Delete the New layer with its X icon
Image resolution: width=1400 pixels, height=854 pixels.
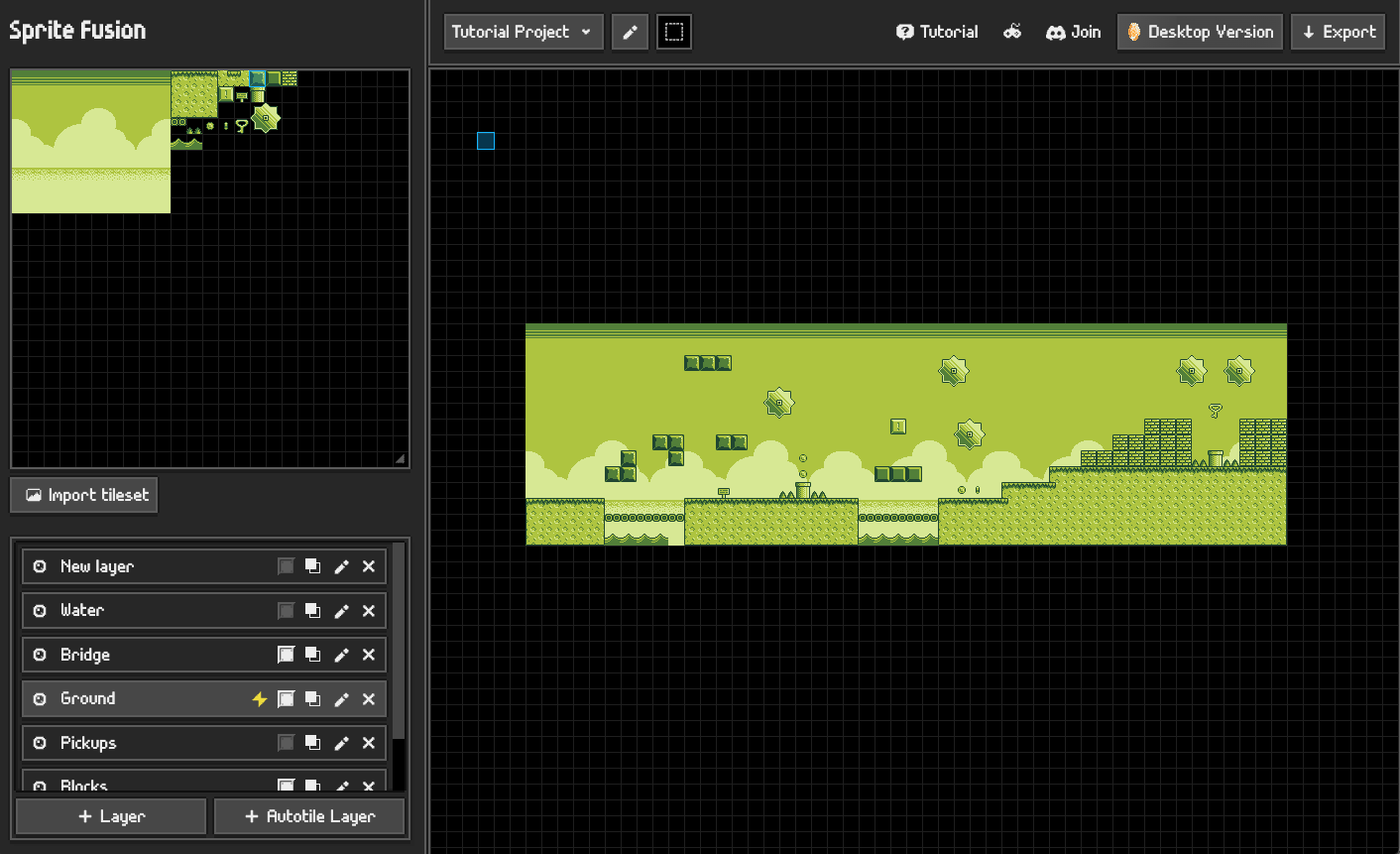368,566
